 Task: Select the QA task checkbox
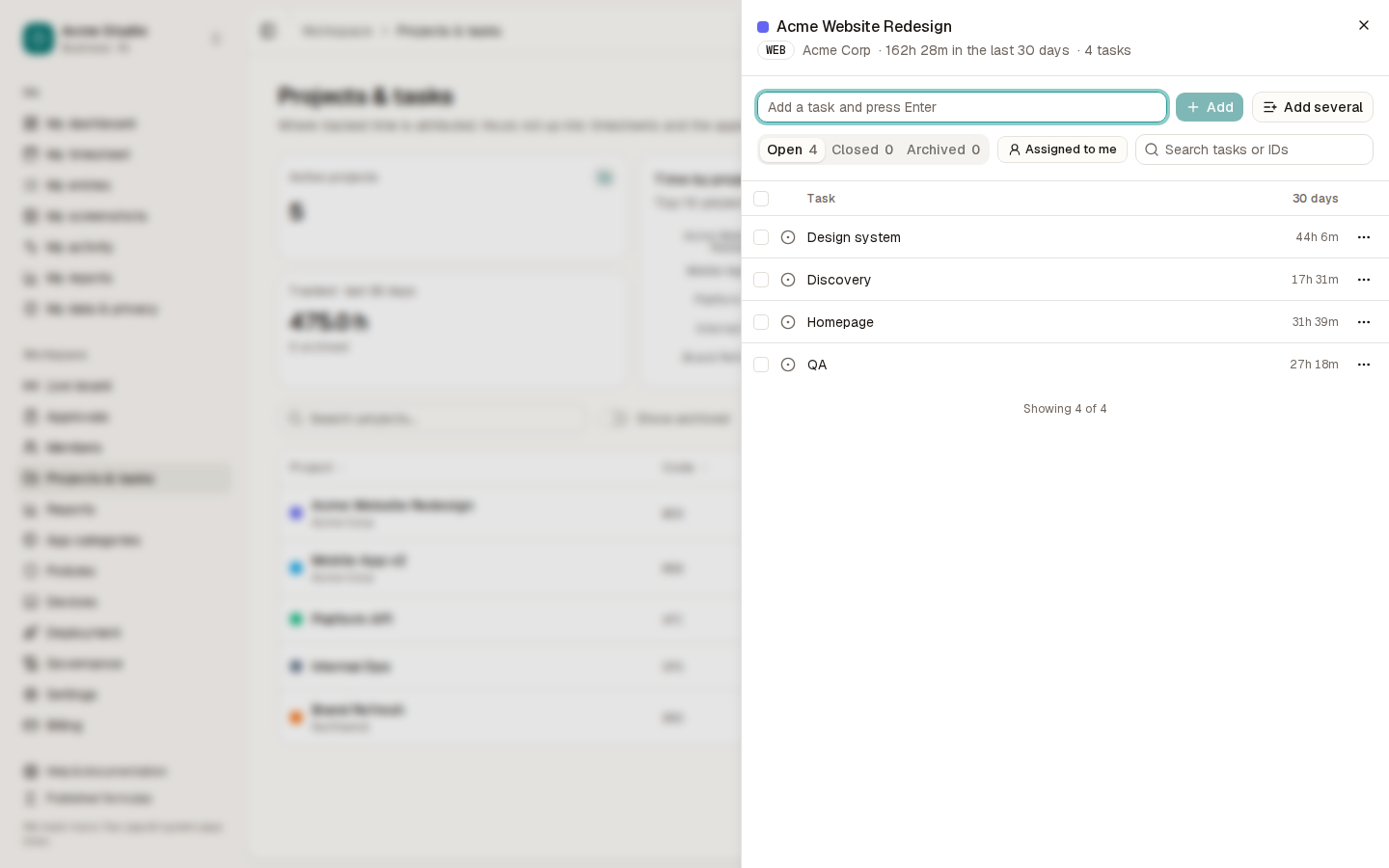[761, 365]
